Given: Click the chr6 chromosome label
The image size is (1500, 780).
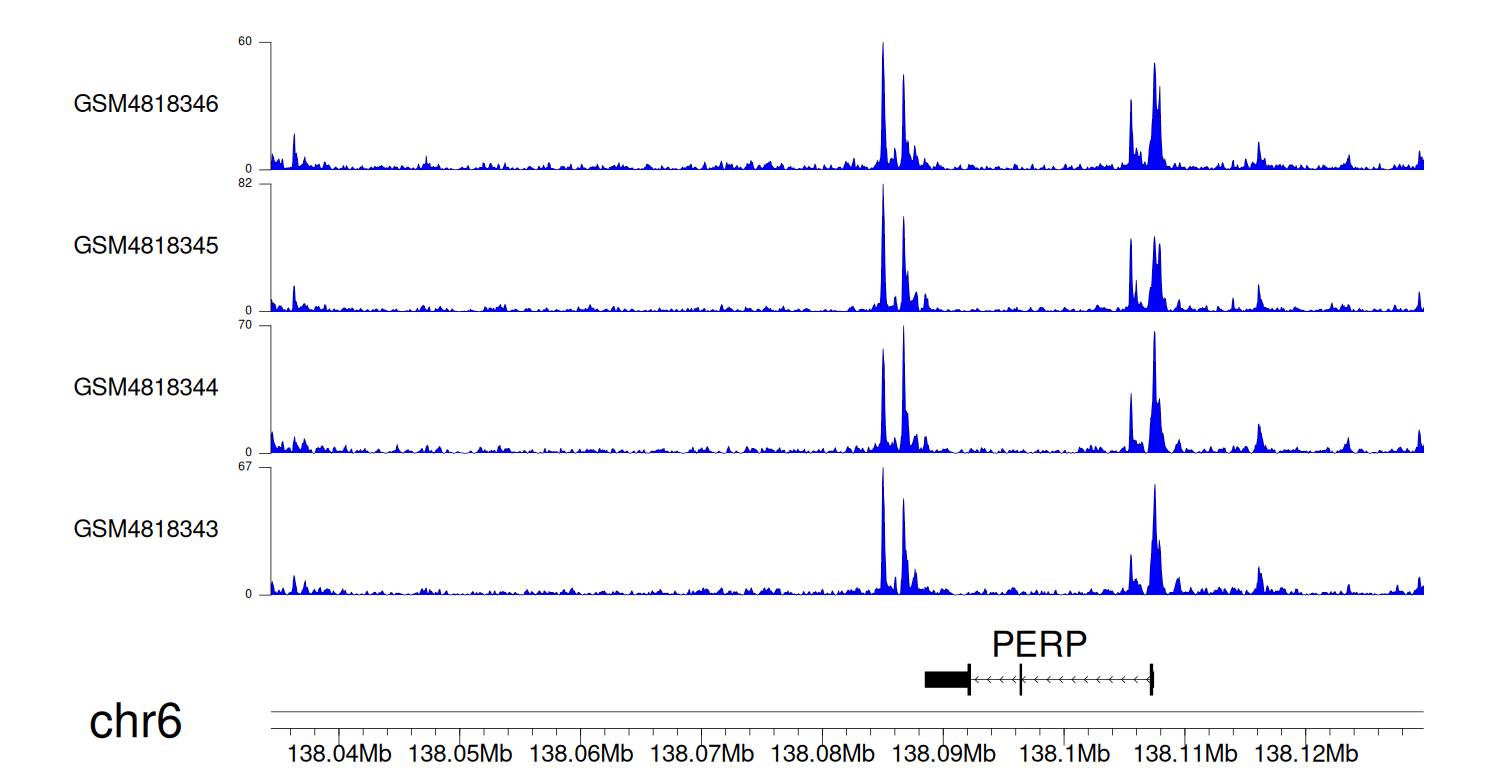Looking at the screenshot, I should pyautogui.click(x=136, y=721).
